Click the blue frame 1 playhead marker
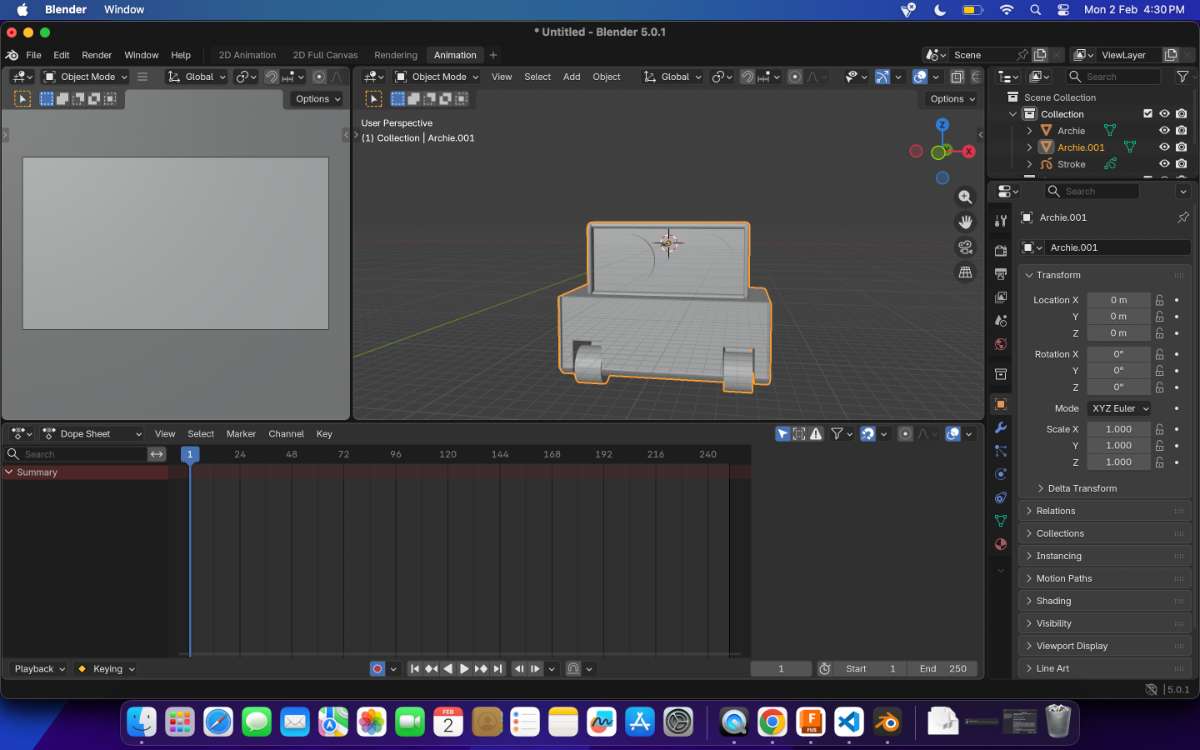Viewport: 1200px width, 750px height. (190, 454)
